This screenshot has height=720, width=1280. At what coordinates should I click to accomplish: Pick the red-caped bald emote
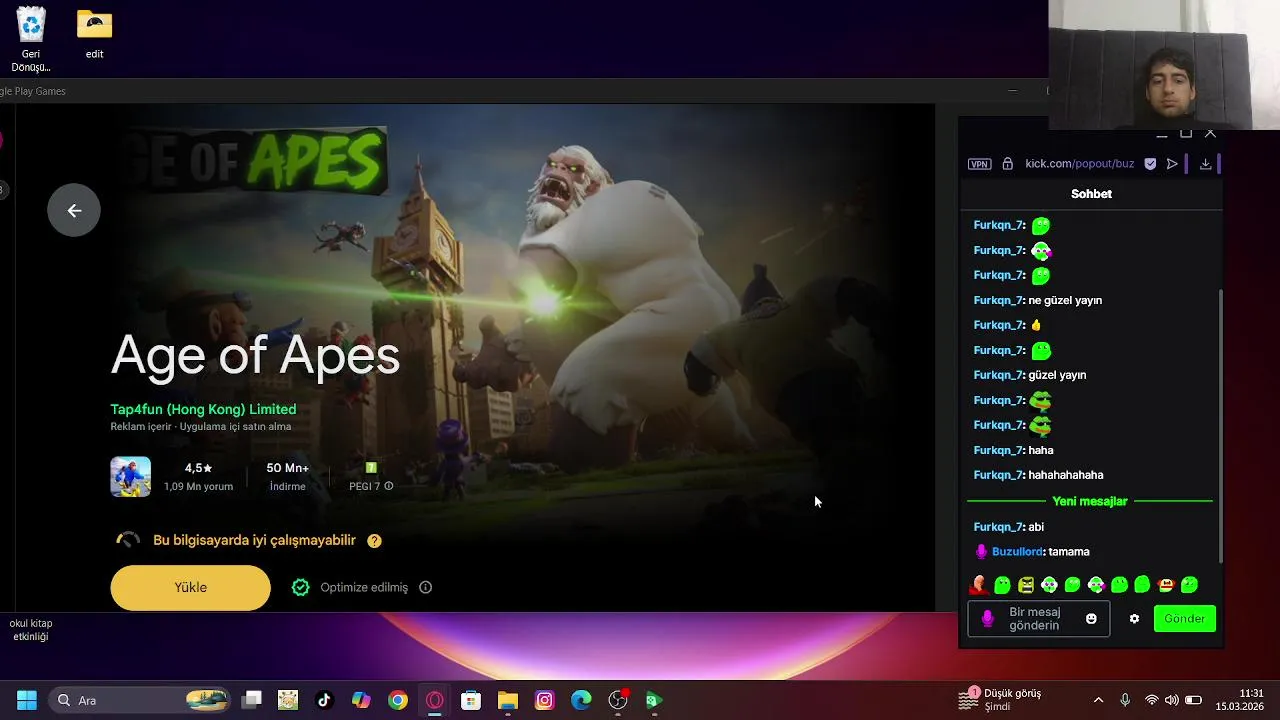pyautogui.click(x=978, y=585)
